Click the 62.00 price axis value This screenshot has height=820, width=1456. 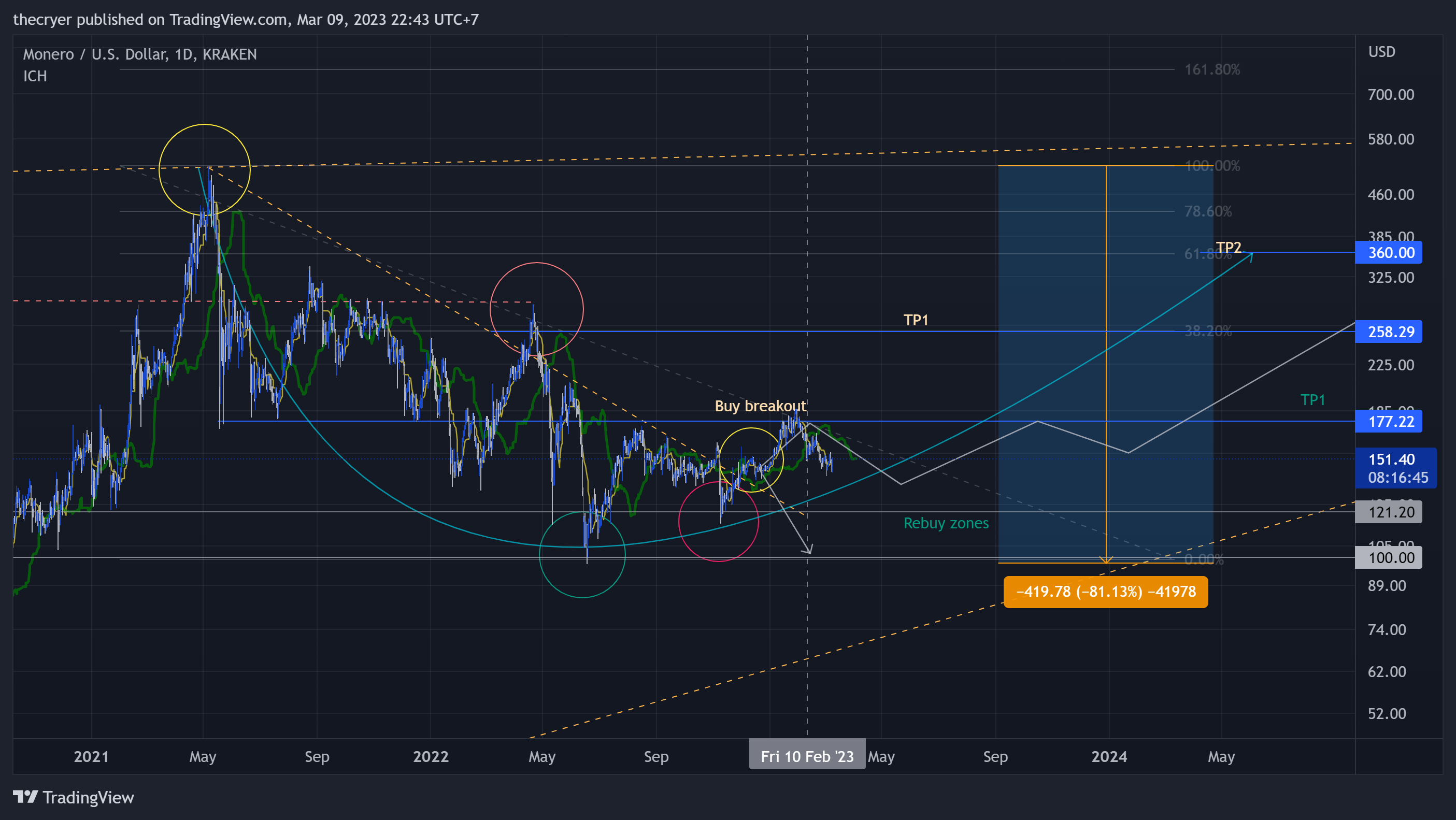[1387, 671]
